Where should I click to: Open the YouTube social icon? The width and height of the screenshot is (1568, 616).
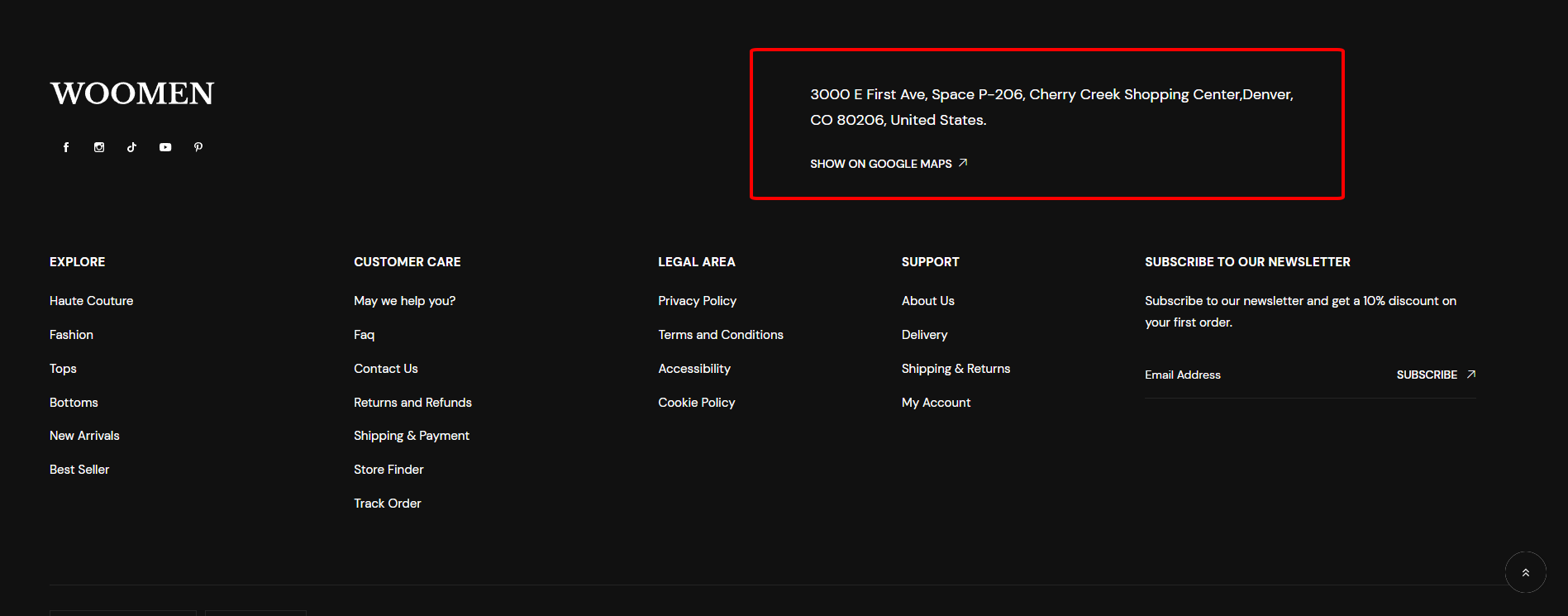tap(165, 147)
